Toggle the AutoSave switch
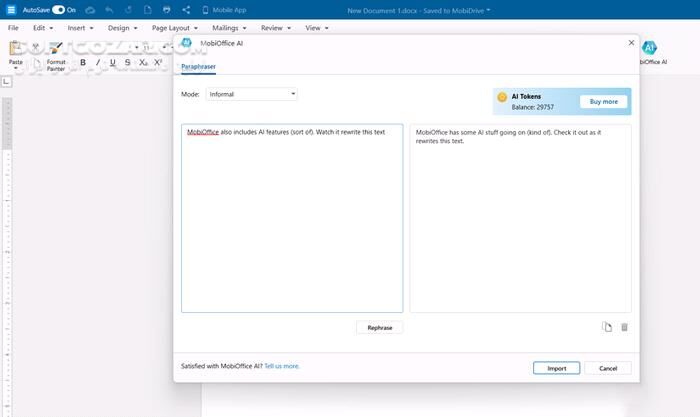This screenshot has width=700, height=417. 58,9
